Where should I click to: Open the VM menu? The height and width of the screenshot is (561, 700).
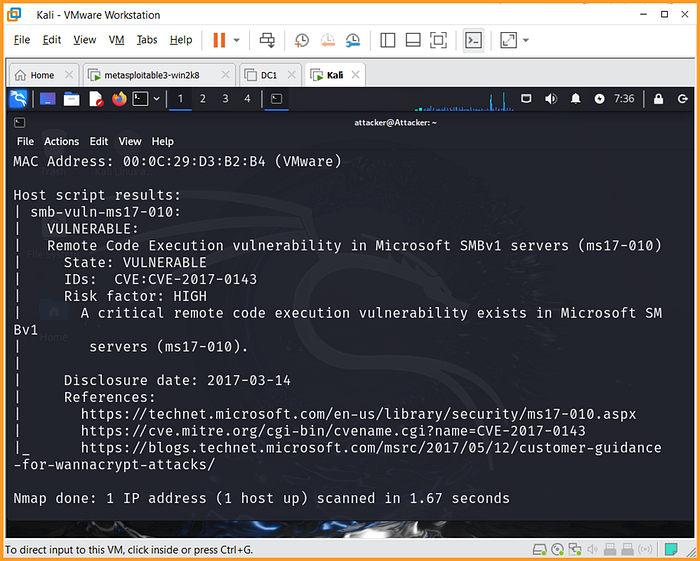click(116, 40)
